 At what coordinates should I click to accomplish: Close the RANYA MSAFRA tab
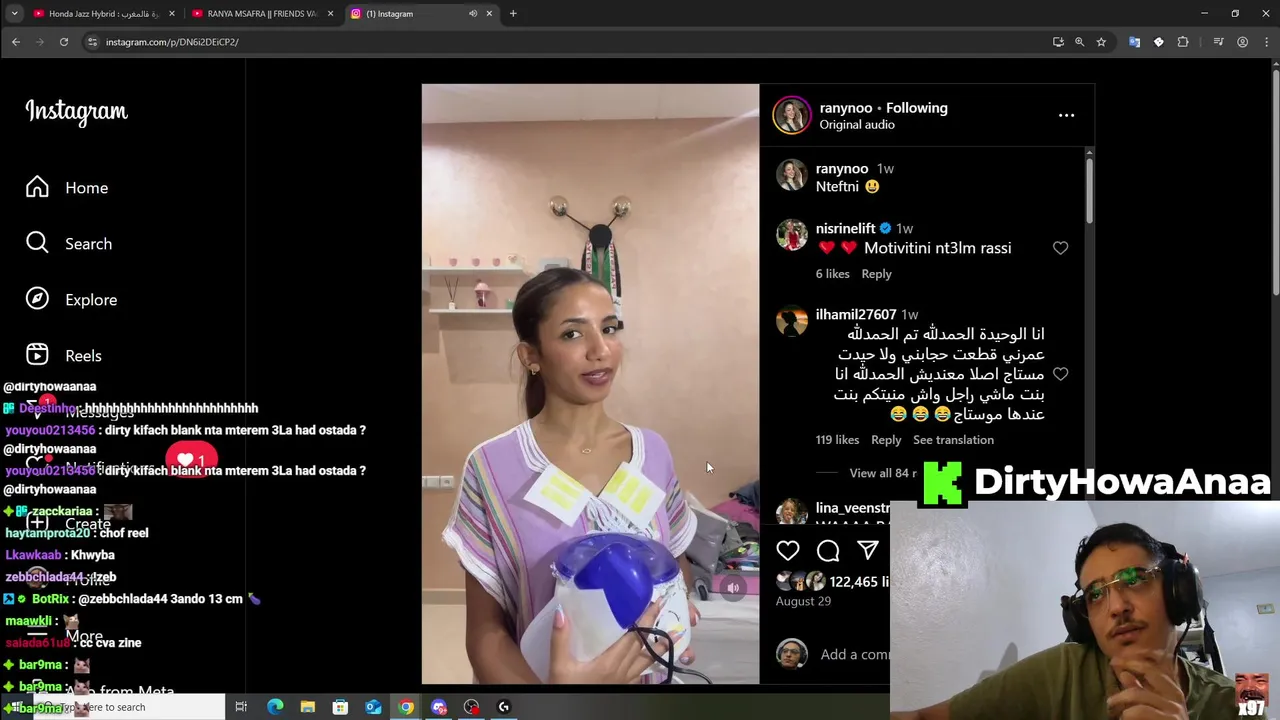pyautogui.click(x=330, y=14)
